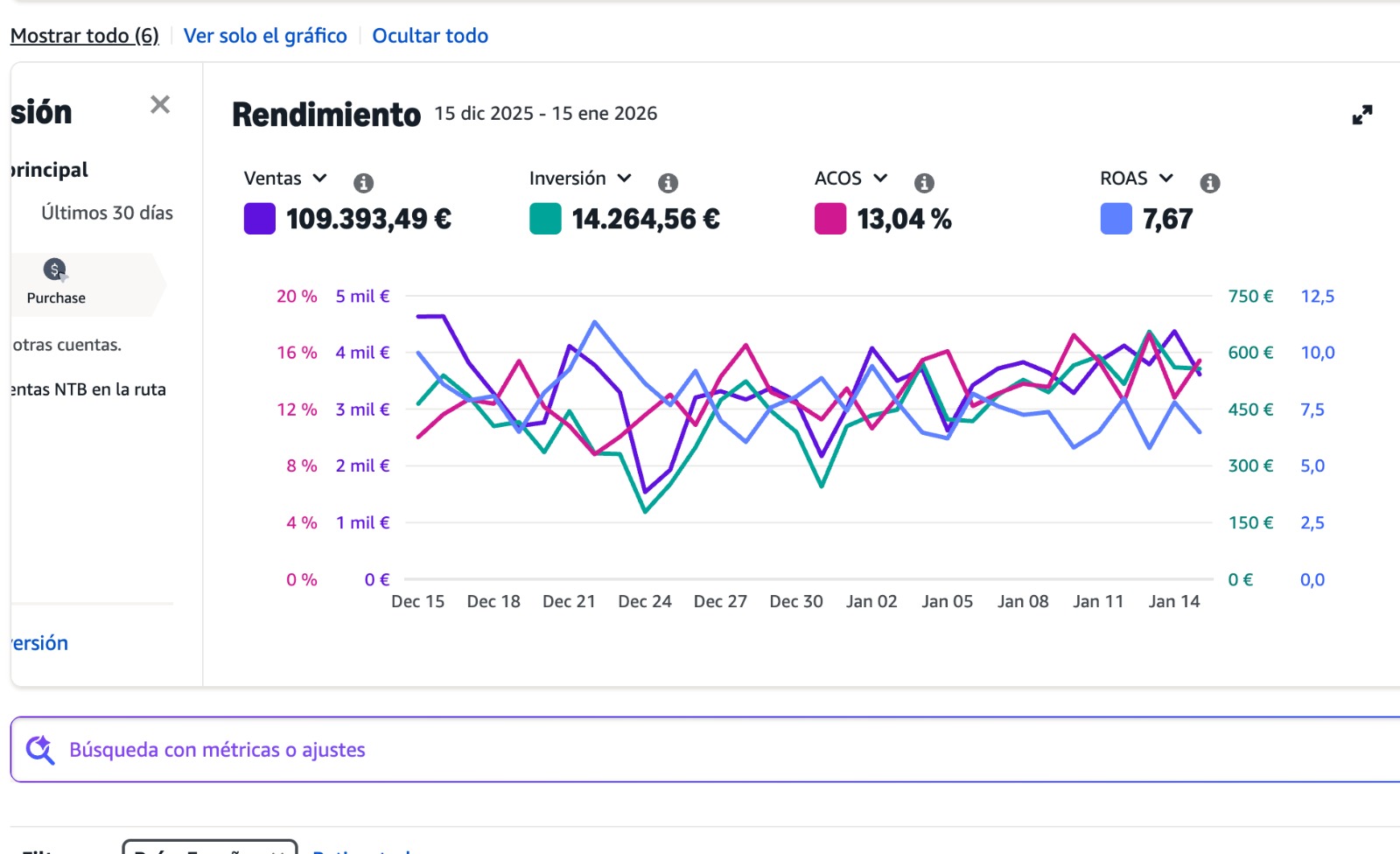Open the ACOS info tooltip icon
1400x854 pixels.
(x=924, y=183)
